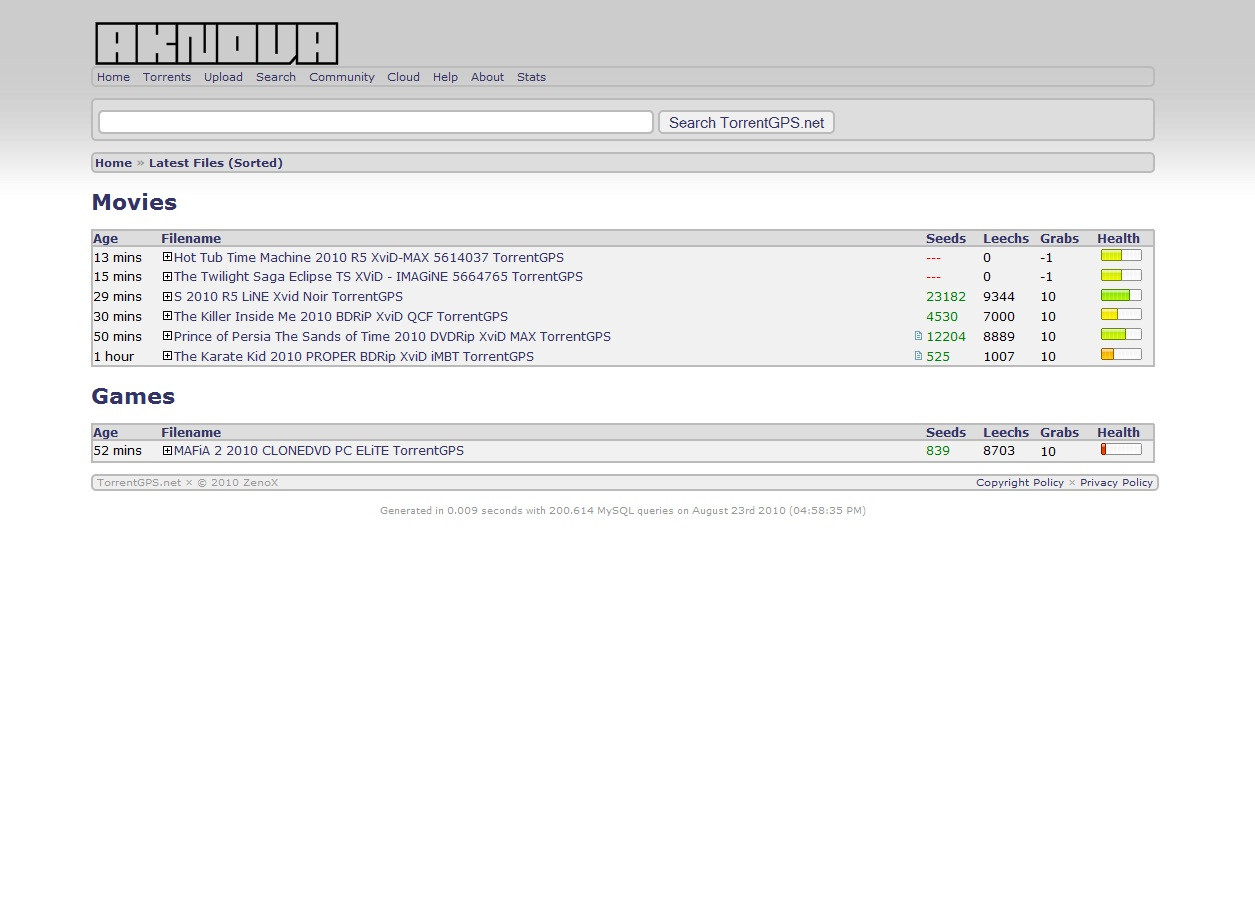Open the Cloud menu item
The image size is (1255, 904).
[x=404, y=77]
